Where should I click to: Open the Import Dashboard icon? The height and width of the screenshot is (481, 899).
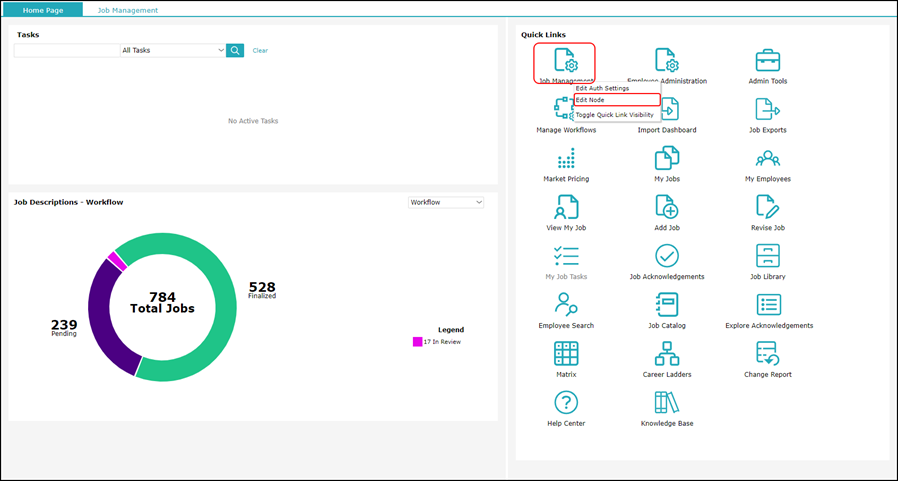[669, 109]
